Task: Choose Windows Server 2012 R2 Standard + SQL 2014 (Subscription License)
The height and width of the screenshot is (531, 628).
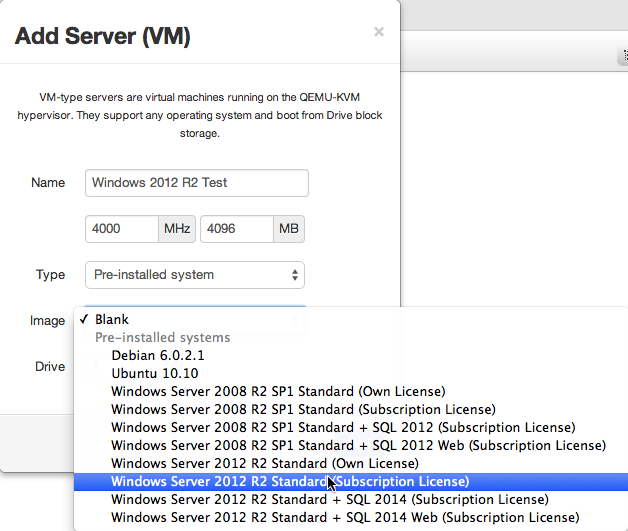Action: click(329, 499)
